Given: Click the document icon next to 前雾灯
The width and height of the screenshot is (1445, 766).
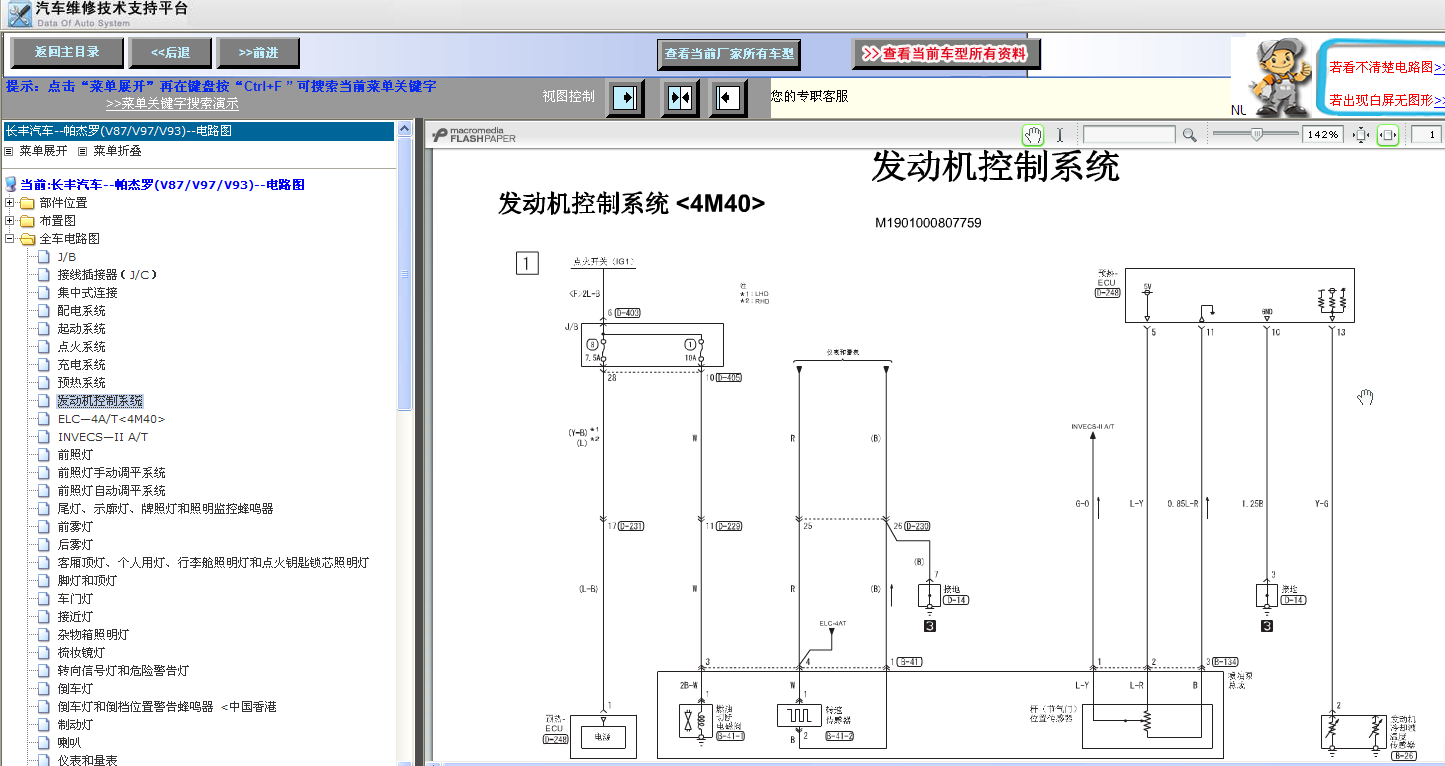Looking at the screenshot, I should (x=44, y=527).
